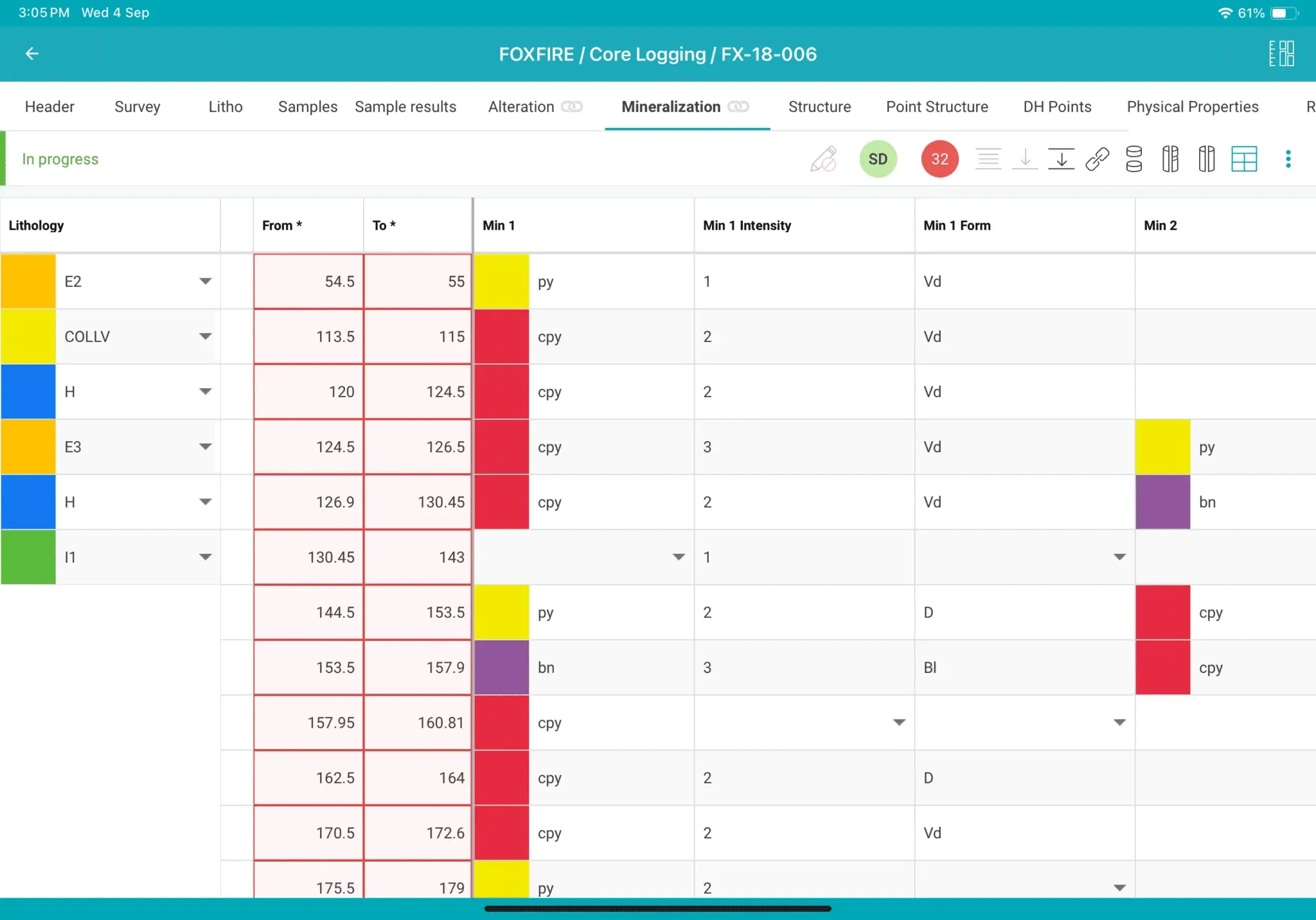The height and width of the screenshot is (920, 1316).
Task: Click the stacked core discs icon
Action: point(1134,159)
